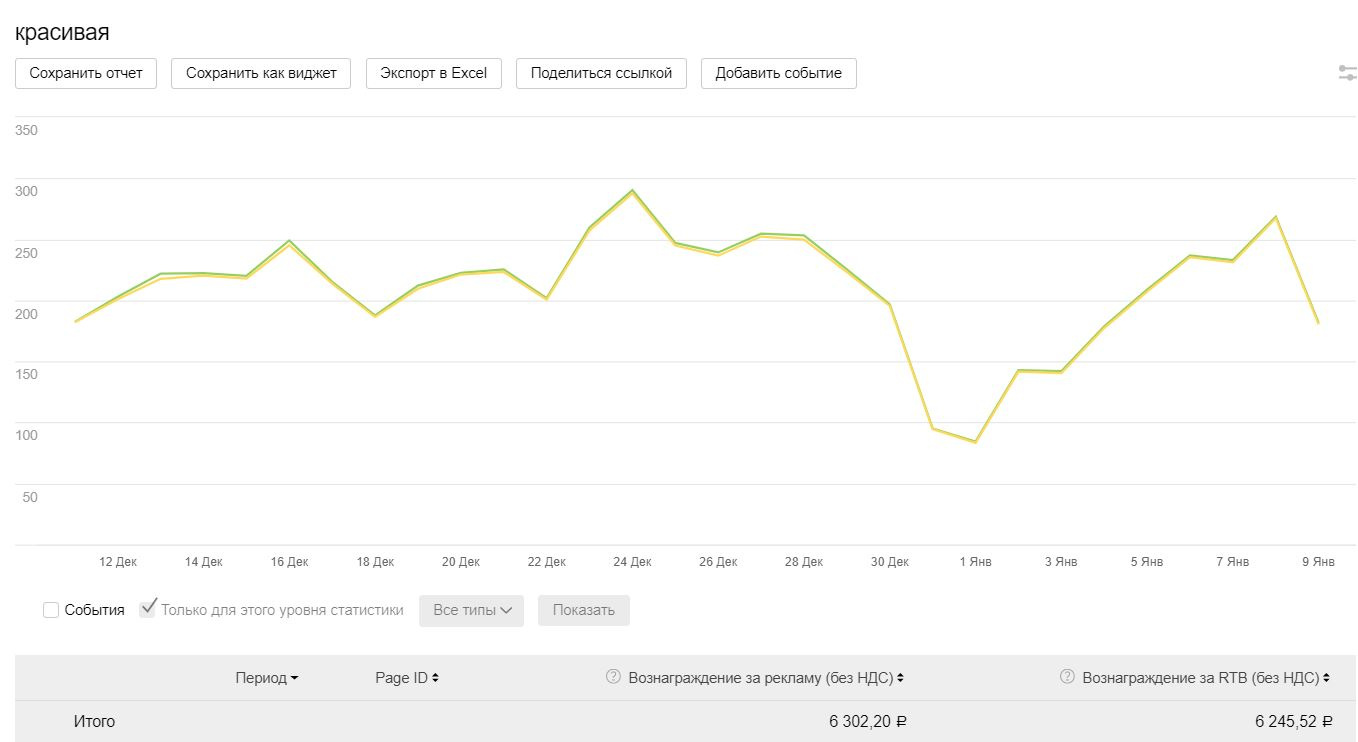The width and height of the screenshot is (1358, 742).
Task: Click the Показать button
Action: (x=583, y=610)
